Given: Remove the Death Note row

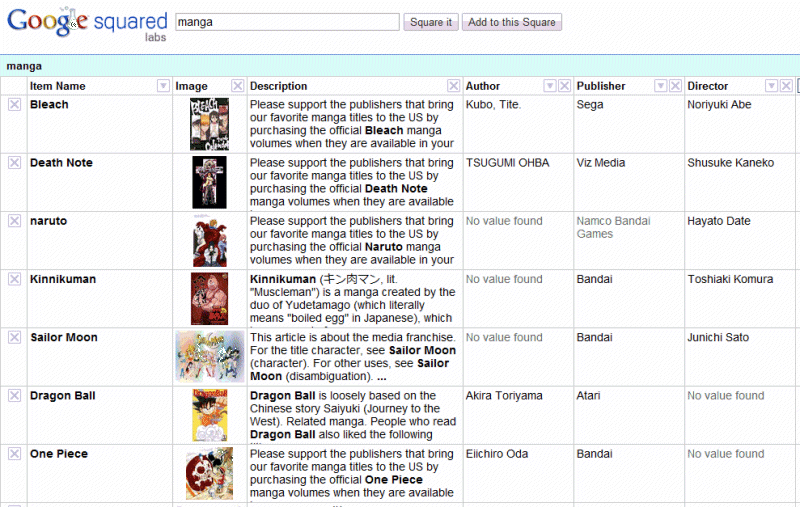Looking at the screenshot, I should 14,163.
